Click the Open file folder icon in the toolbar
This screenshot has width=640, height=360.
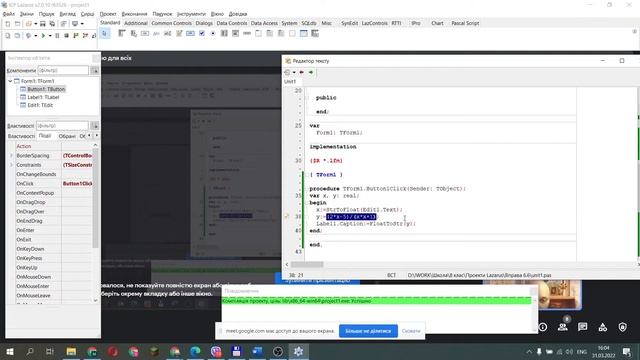pyautogui.click(x=29, y=24)
